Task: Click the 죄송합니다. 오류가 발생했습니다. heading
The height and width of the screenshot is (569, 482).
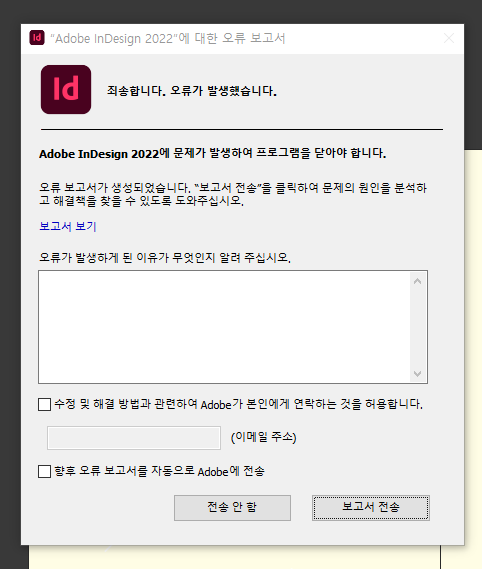Action: (x=192, y=91)
